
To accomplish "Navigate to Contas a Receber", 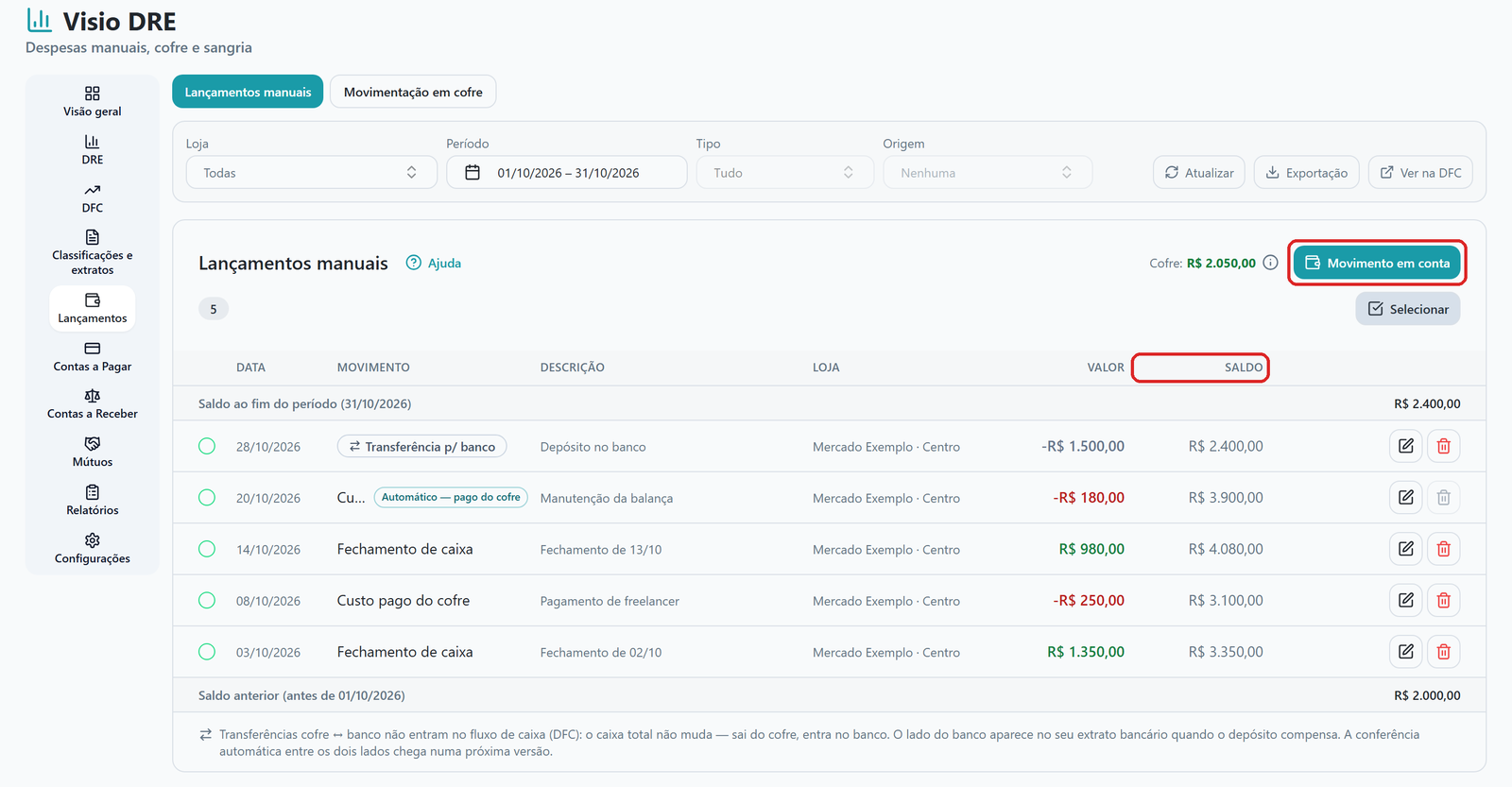I will click(x=93, y=403).
